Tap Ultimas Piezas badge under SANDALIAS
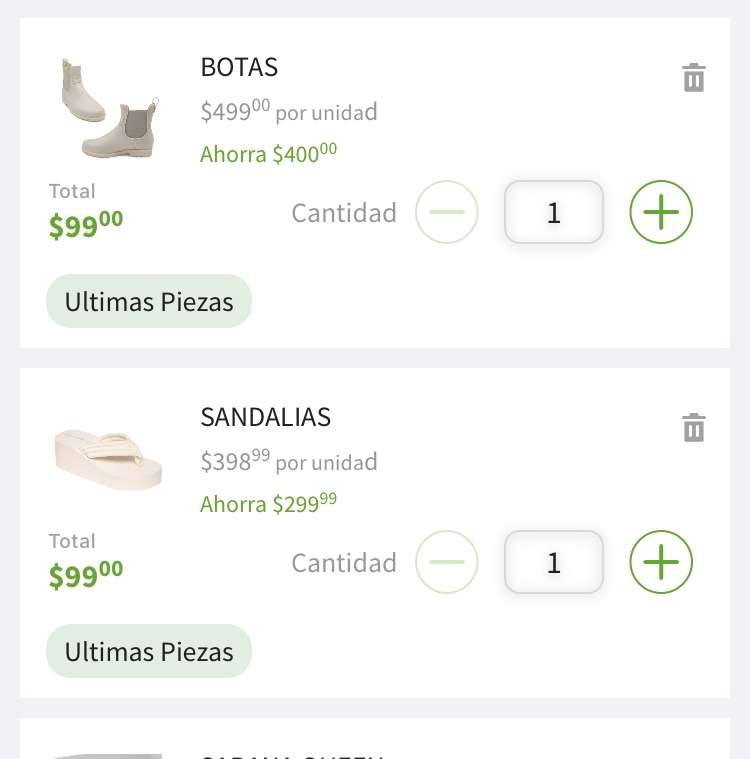750x759 pixels. click(149, 651)
